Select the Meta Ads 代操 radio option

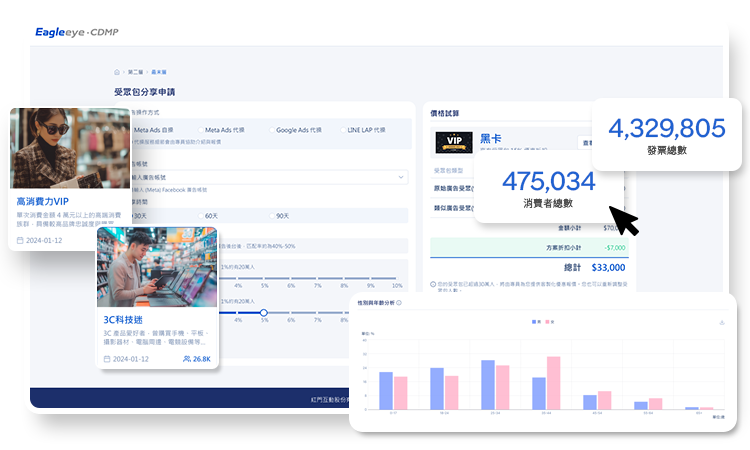point(201,130)
